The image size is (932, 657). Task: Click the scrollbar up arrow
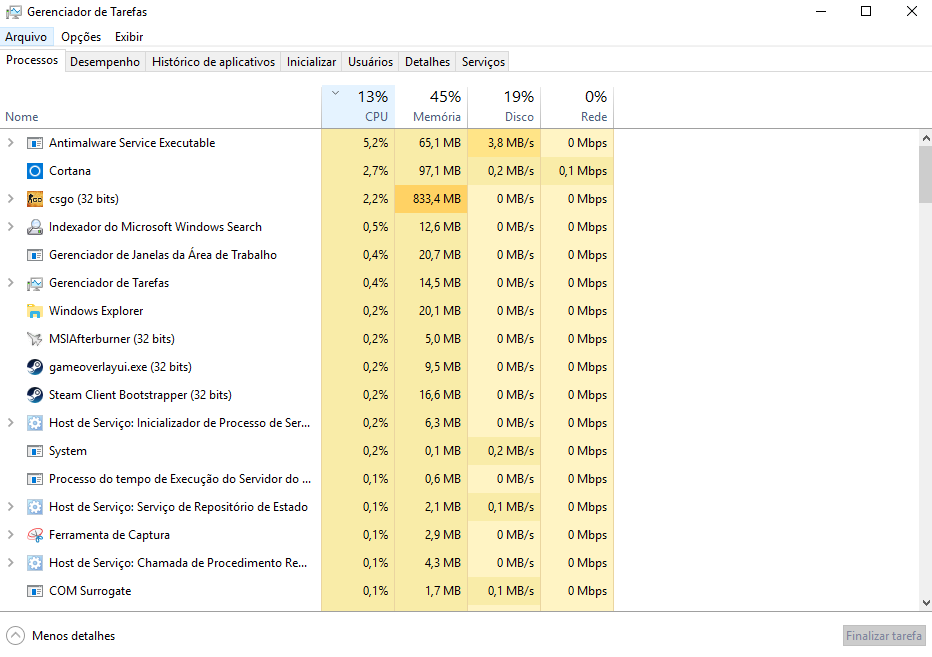click(x=925, y=139)
